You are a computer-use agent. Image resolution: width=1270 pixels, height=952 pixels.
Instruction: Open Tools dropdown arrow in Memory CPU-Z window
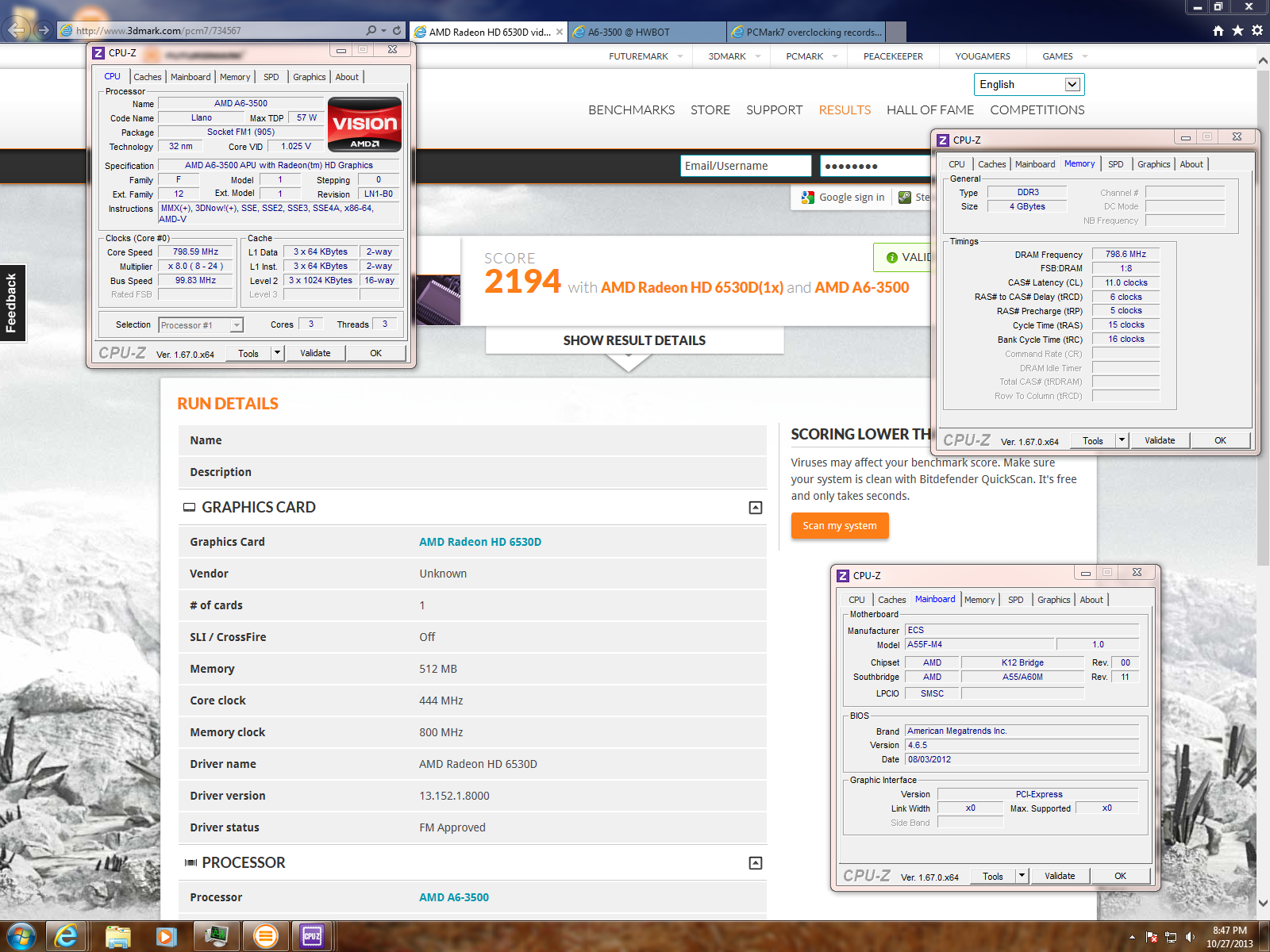point(1122,440)
